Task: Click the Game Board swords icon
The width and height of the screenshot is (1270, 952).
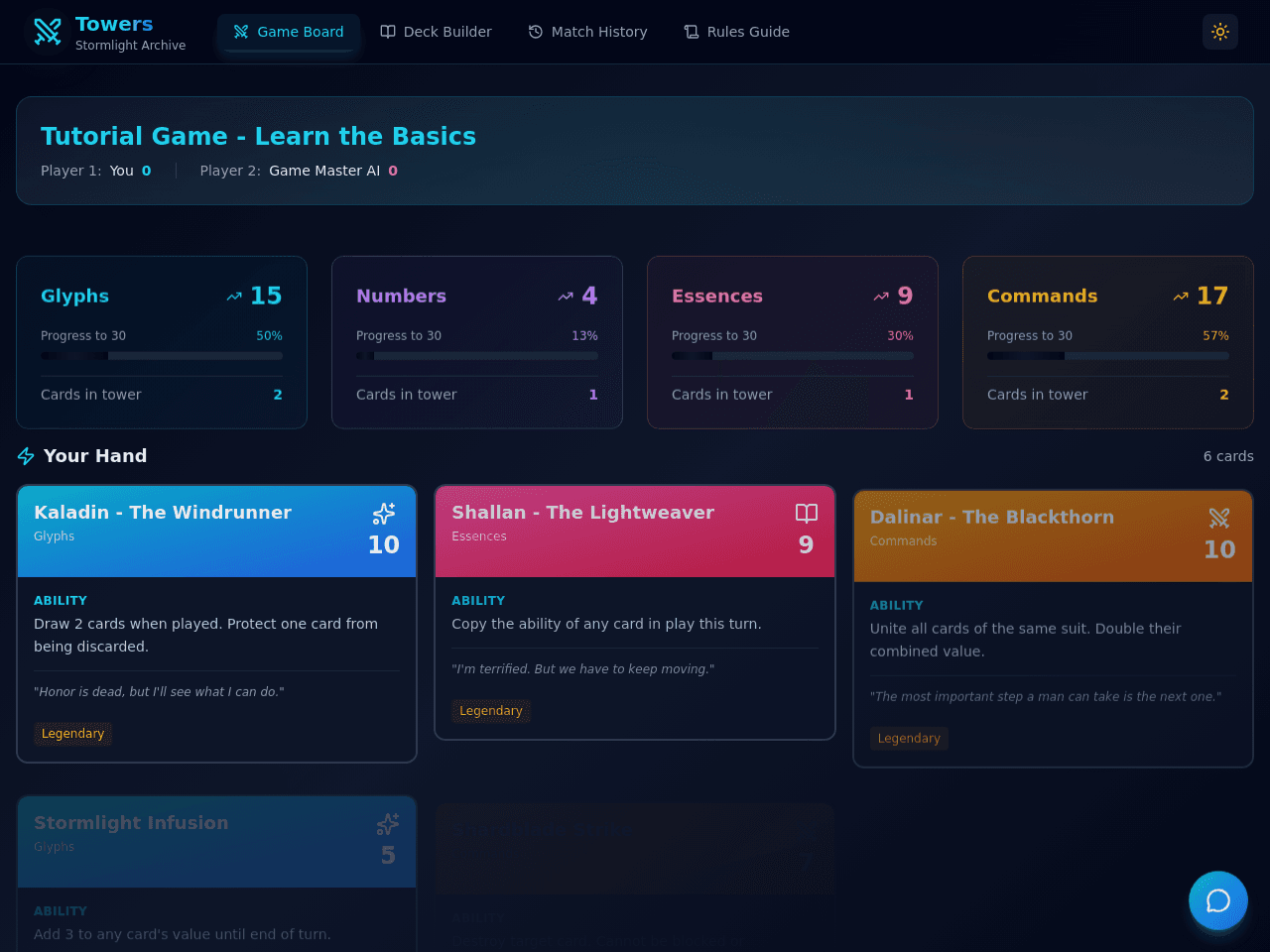Action: click(x=241, y=32)
